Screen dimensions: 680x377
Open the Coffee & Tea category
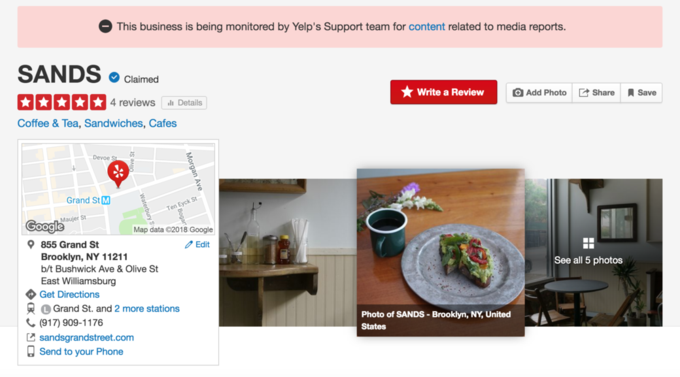click(x=48, y=123)
